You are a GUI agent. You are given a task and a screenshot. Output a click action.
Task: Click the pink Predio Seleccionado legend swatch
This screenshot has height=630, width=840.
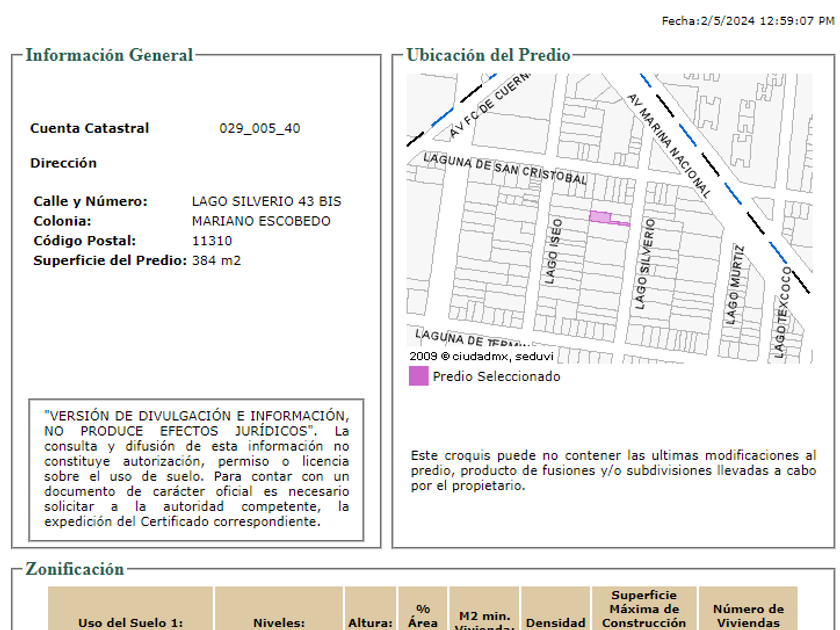[x=418, y=377]
